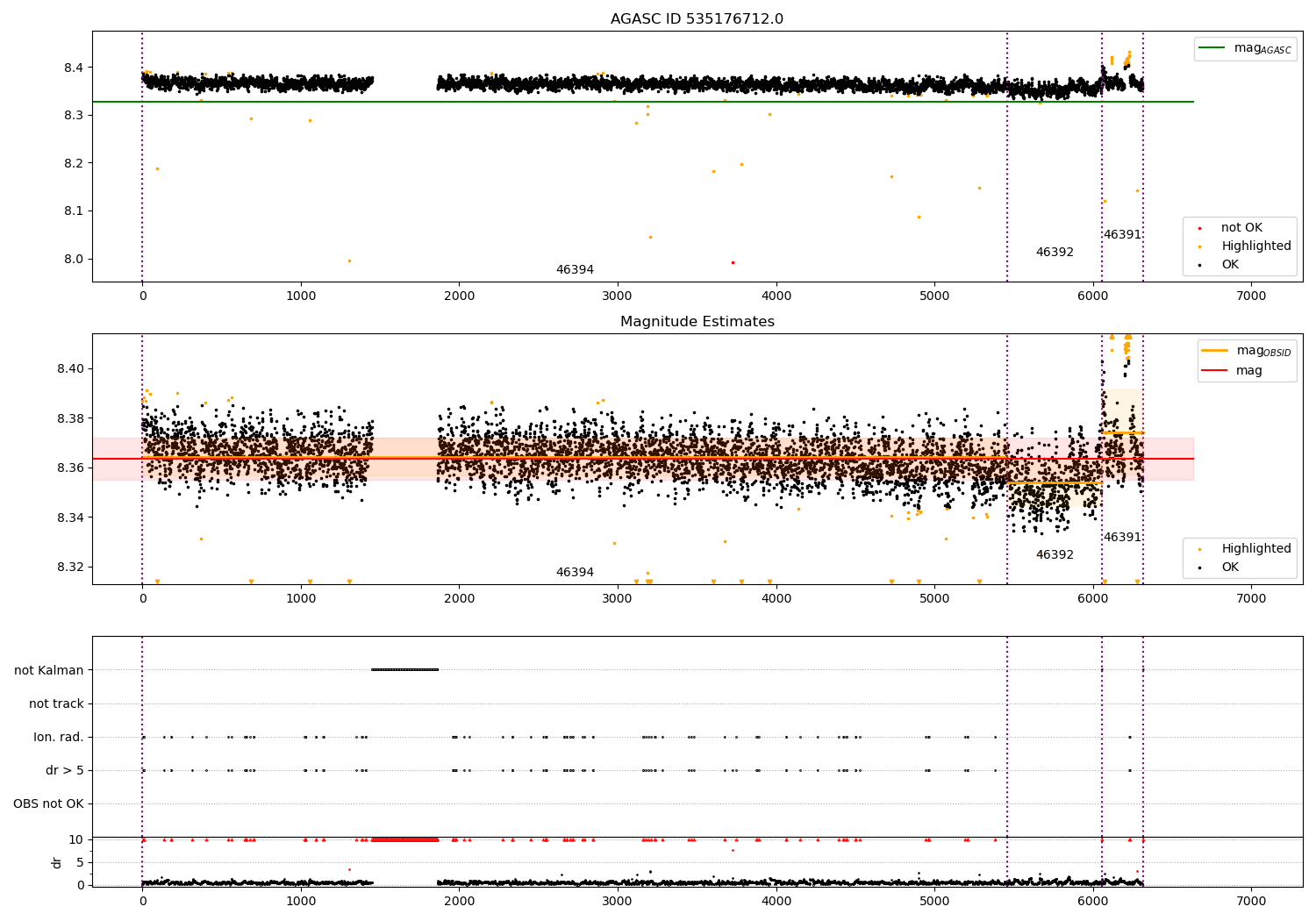
Task: Click x-axis tick 5000 under Magnitude Estimates plot
Action: pyautogui.click(x=934, y=599)
